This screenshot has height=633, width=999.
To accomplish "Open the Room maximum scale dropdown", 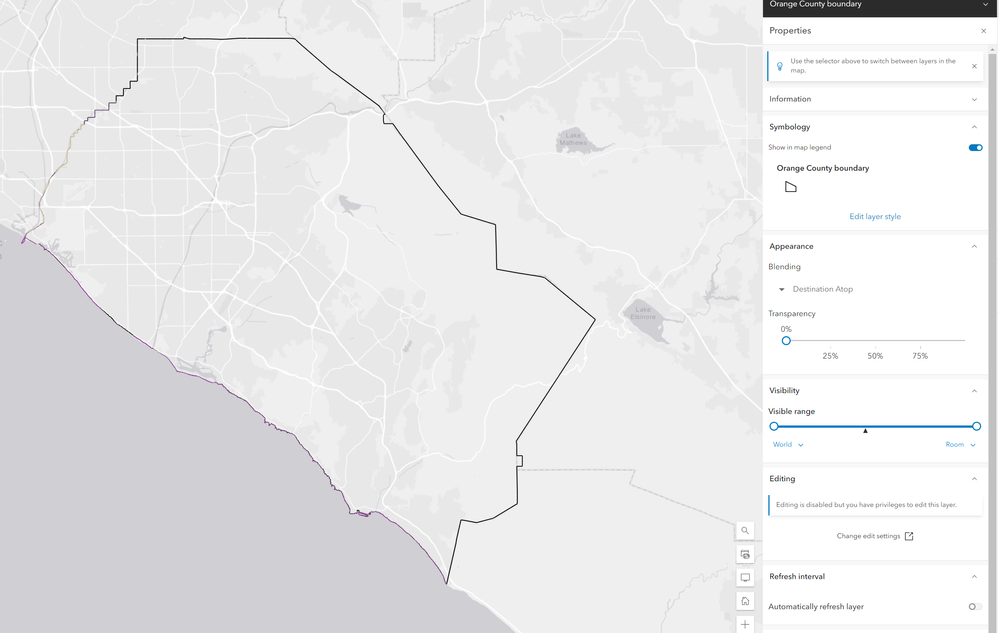I will pyautogui.click(x=961, y=445).
